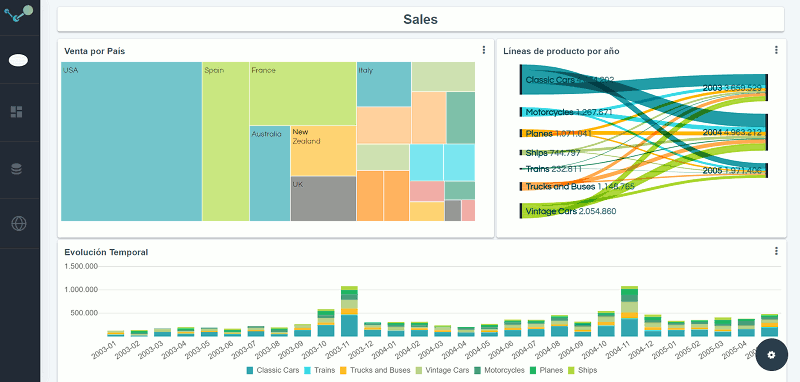Open the database stack icon in sidebar

[16, 169]
